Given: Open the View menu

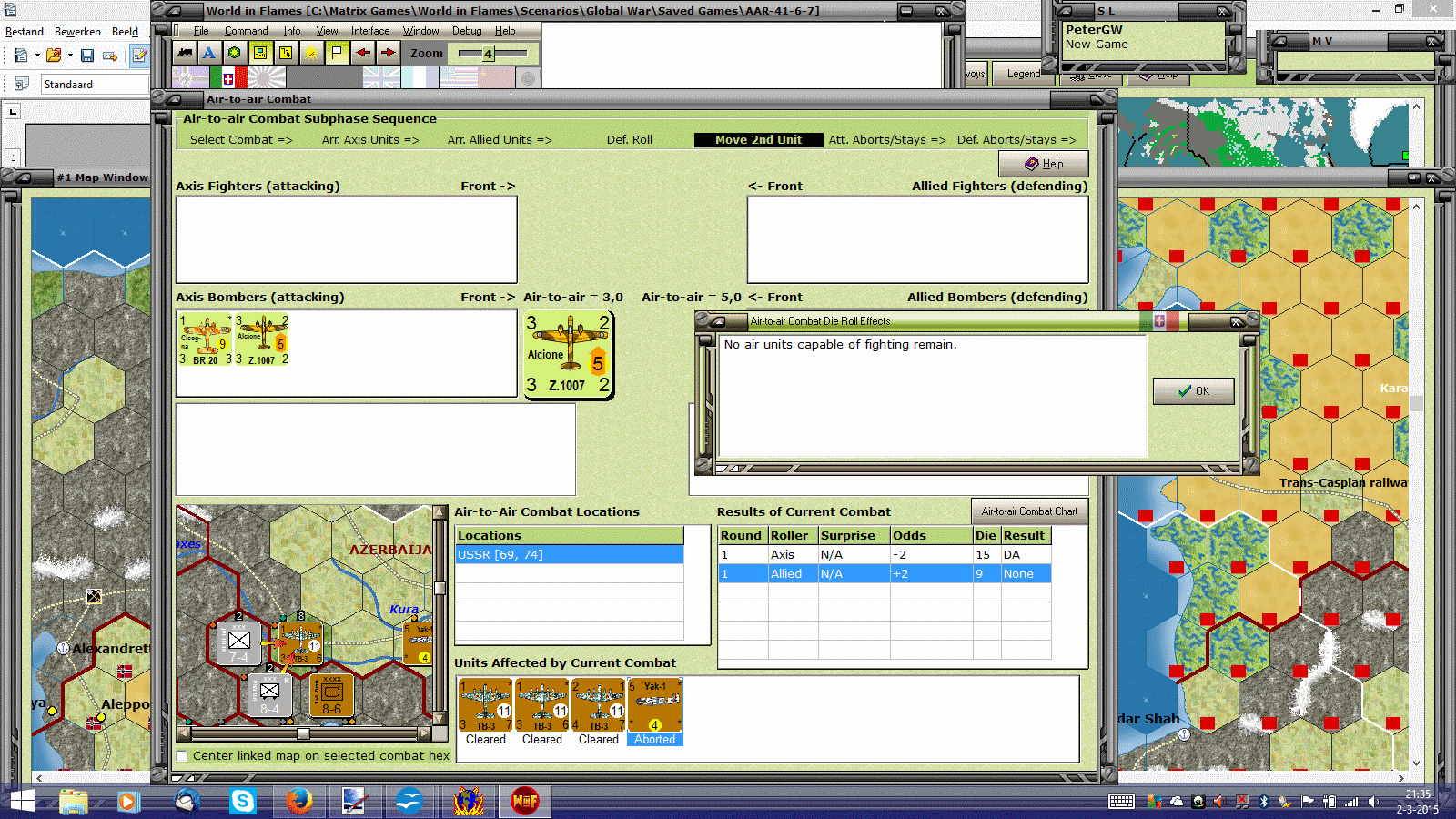Looking at the screenshot, I should [x=328, y=31].
